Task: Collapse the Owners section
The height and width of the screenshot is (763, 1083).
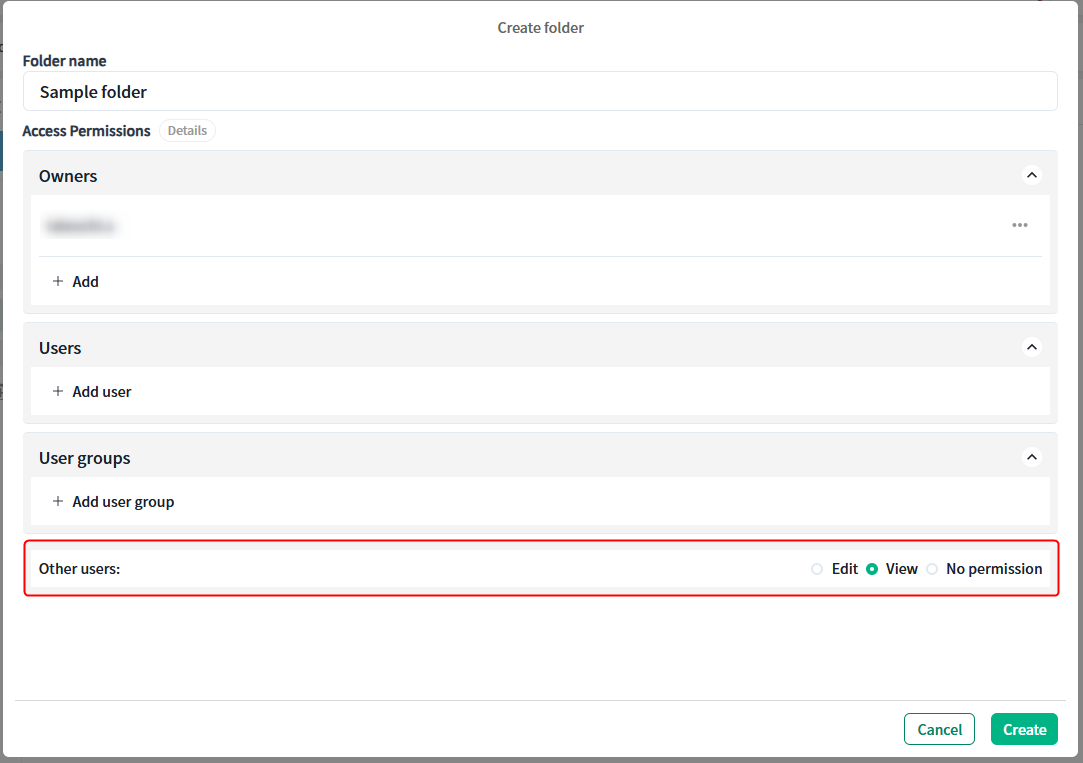Action: point(1032,175)
